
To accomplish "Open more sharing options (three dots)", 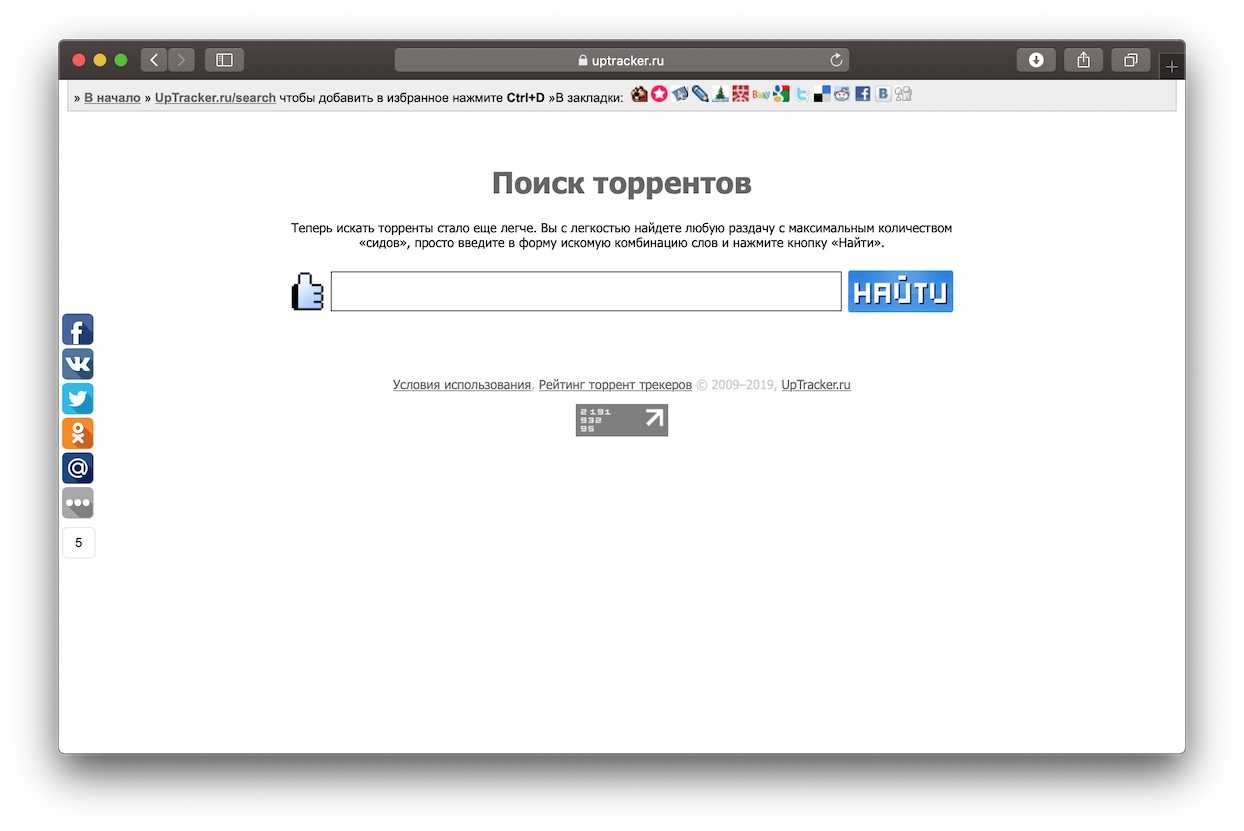I will (78, 503).
